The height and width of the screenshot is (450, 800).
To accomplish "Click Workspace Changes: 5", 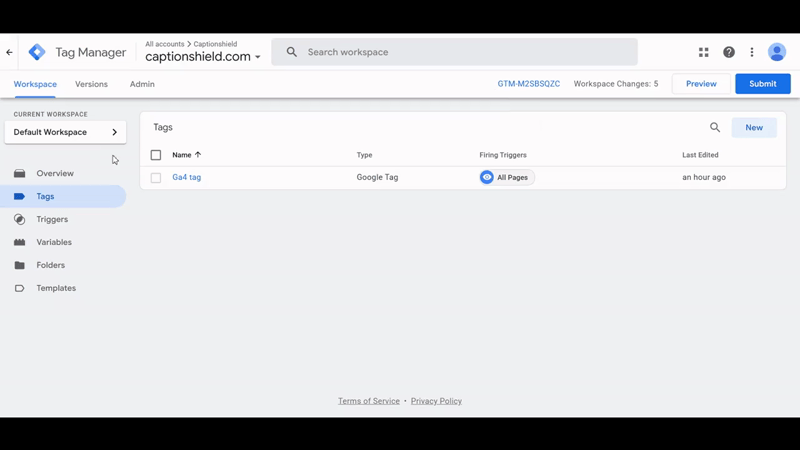I will click(x=616, y=84).
